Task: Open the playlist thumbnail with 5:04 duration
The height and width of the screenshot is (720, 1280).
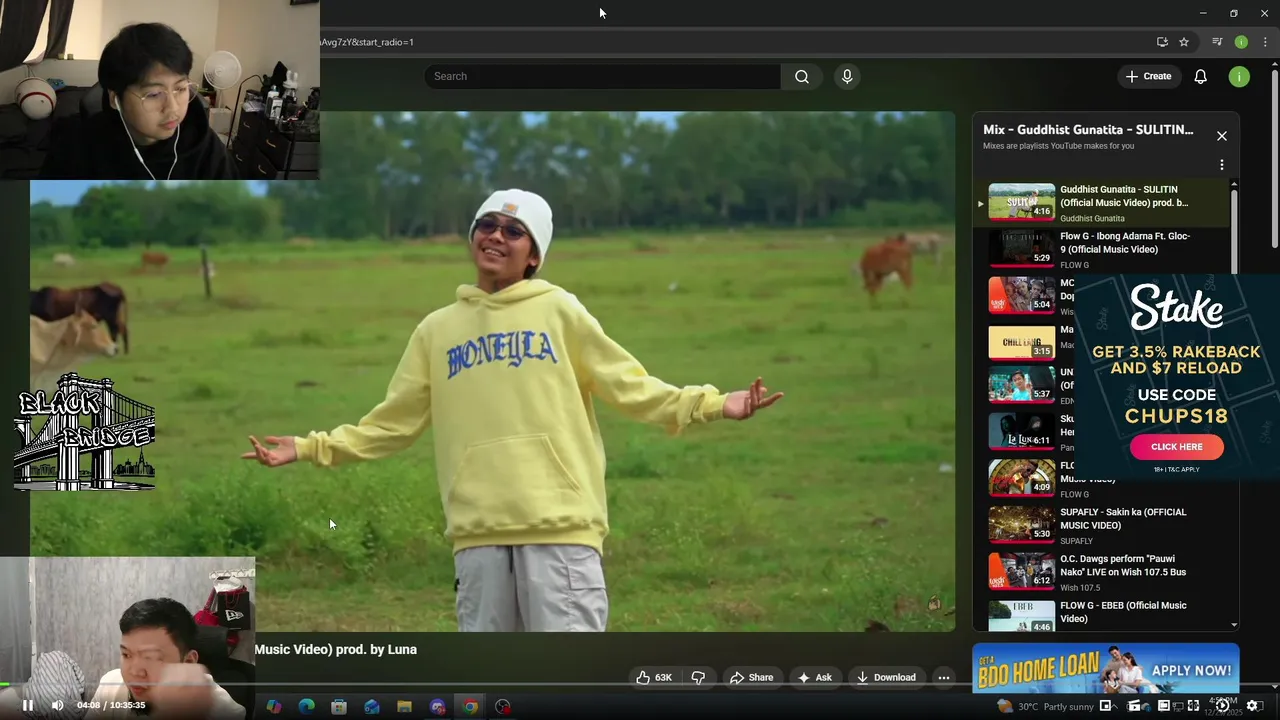Action: tap(1021, 295)
